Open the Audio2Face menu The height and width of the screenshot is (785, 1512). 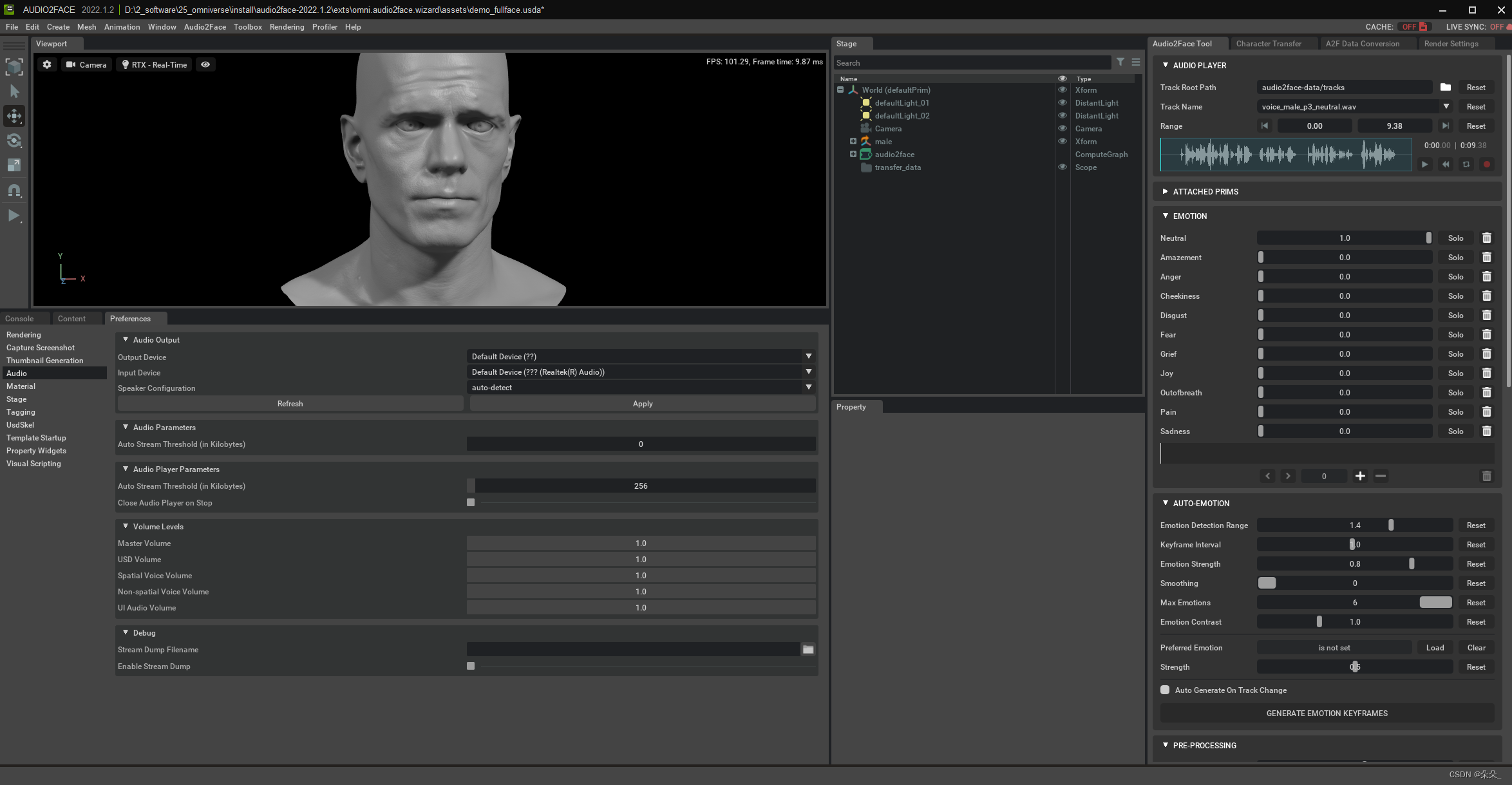(x=205, y=27)
